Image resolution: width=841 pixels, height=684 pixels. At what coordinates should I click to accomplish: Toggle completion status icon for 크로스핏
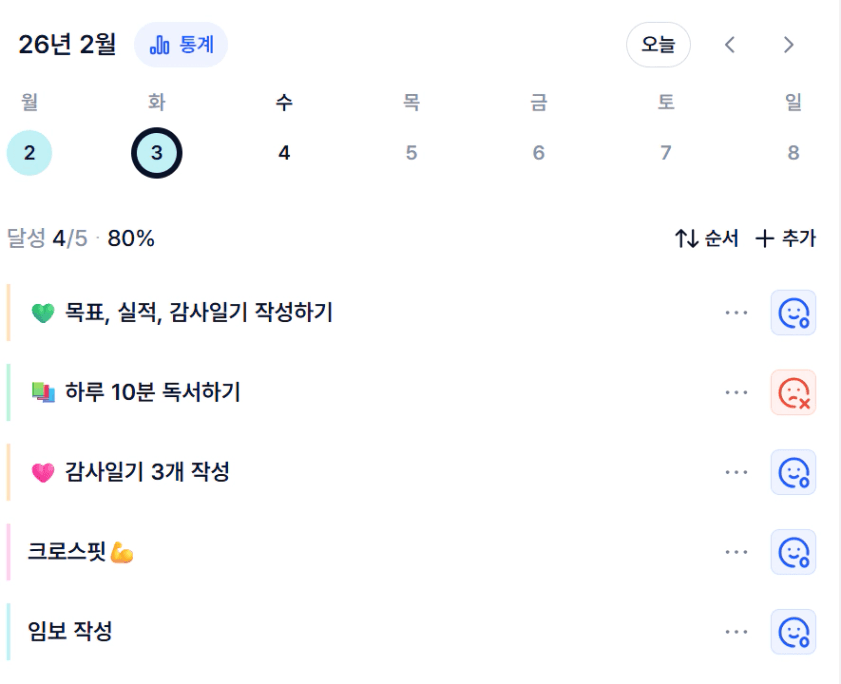[x=793, y=552]
